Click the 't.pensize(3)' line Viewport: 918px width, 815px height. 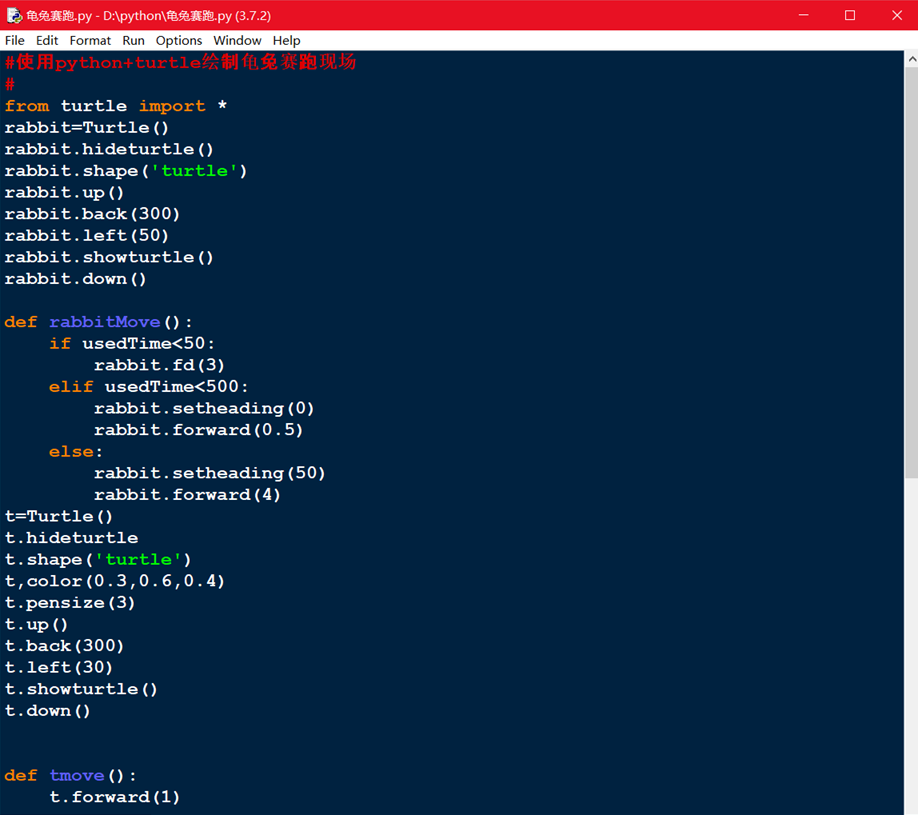click(x=70, y=603)
